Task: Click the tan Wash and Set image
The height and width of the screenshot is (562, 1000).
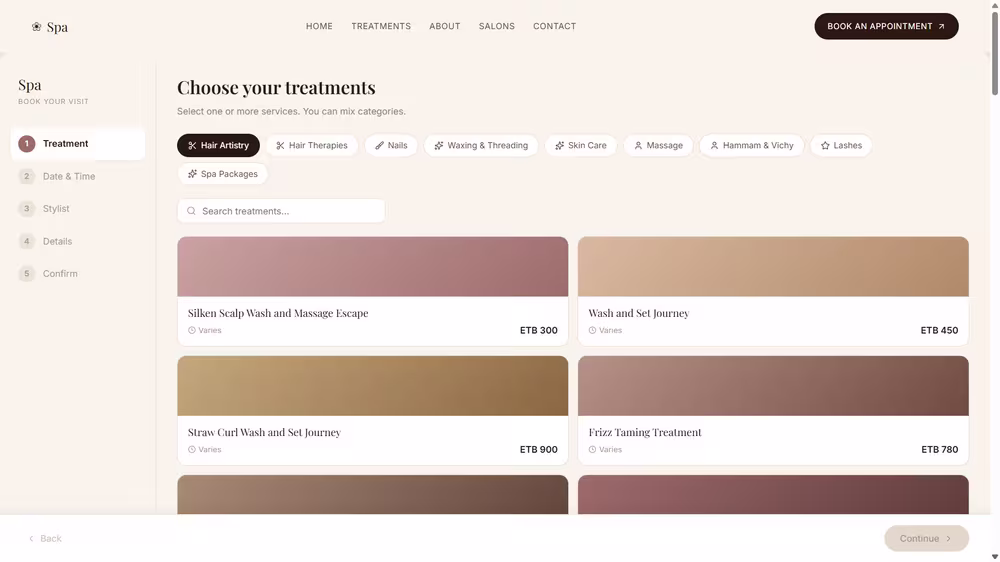Action: coord(773,267)
